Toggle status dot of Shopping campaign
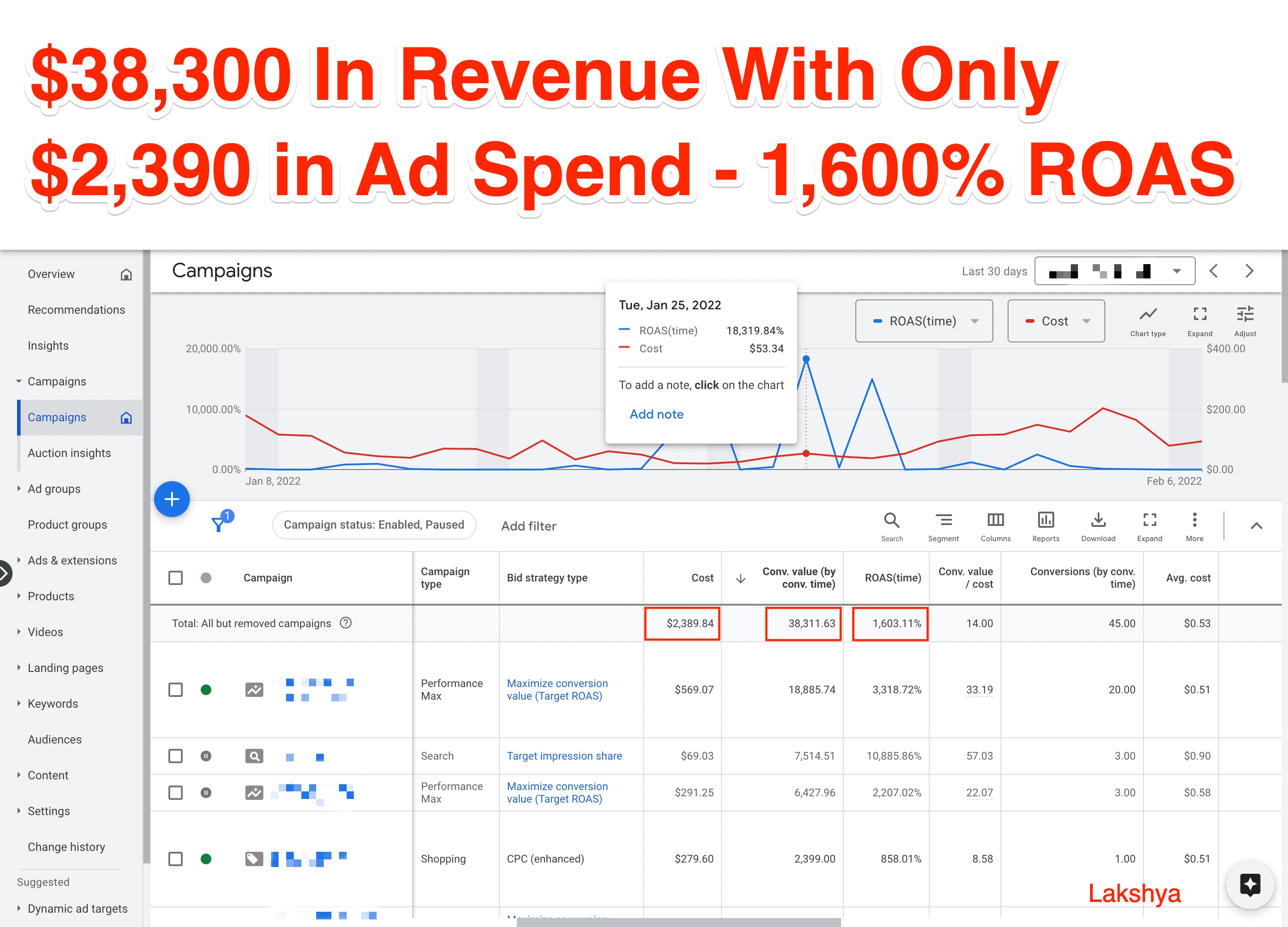The height and width of the screenshot is (927, 1288). (206, 859)
